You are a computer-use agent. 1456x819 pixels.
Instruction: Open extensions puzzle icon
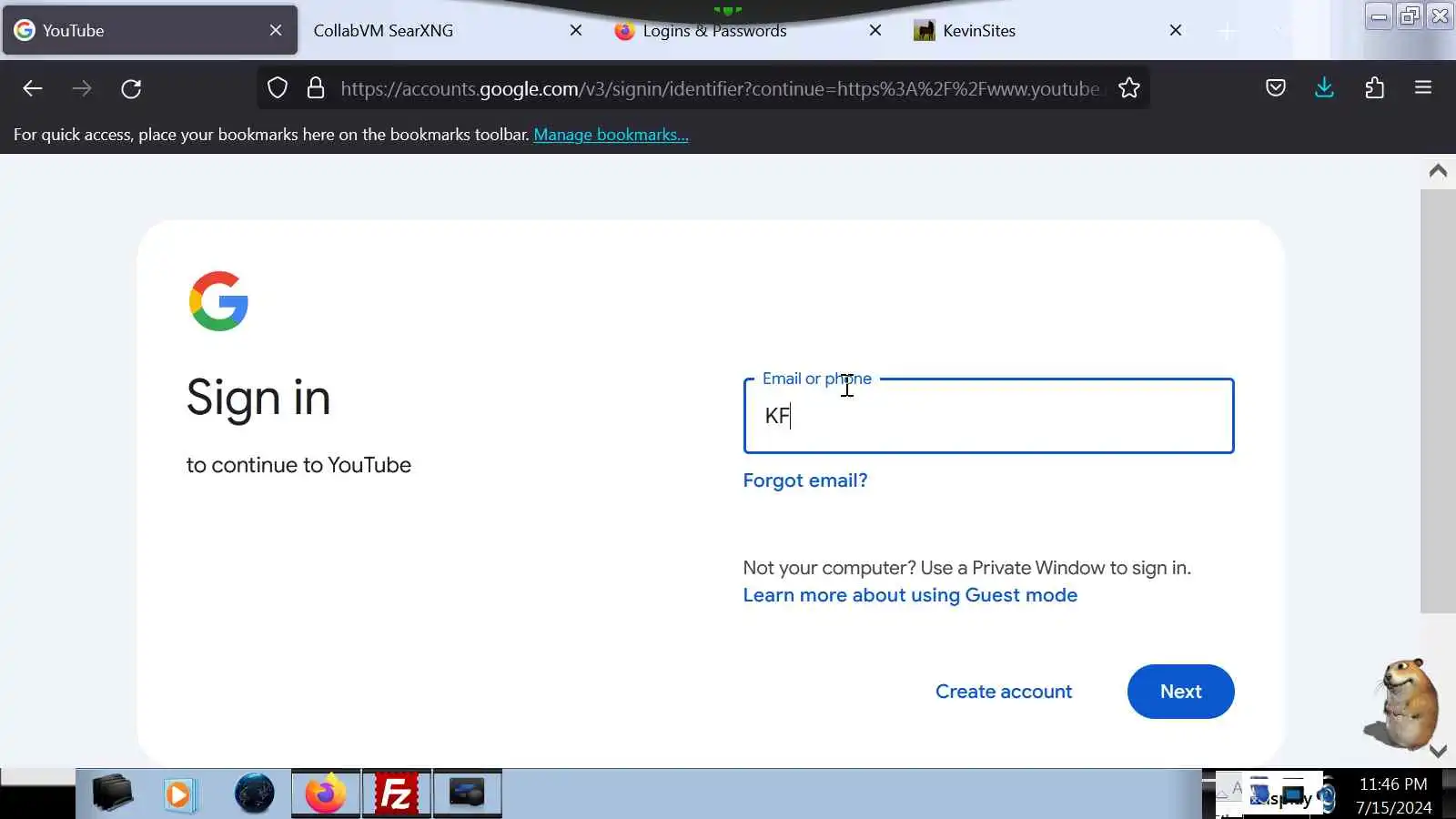(1375, 88)
